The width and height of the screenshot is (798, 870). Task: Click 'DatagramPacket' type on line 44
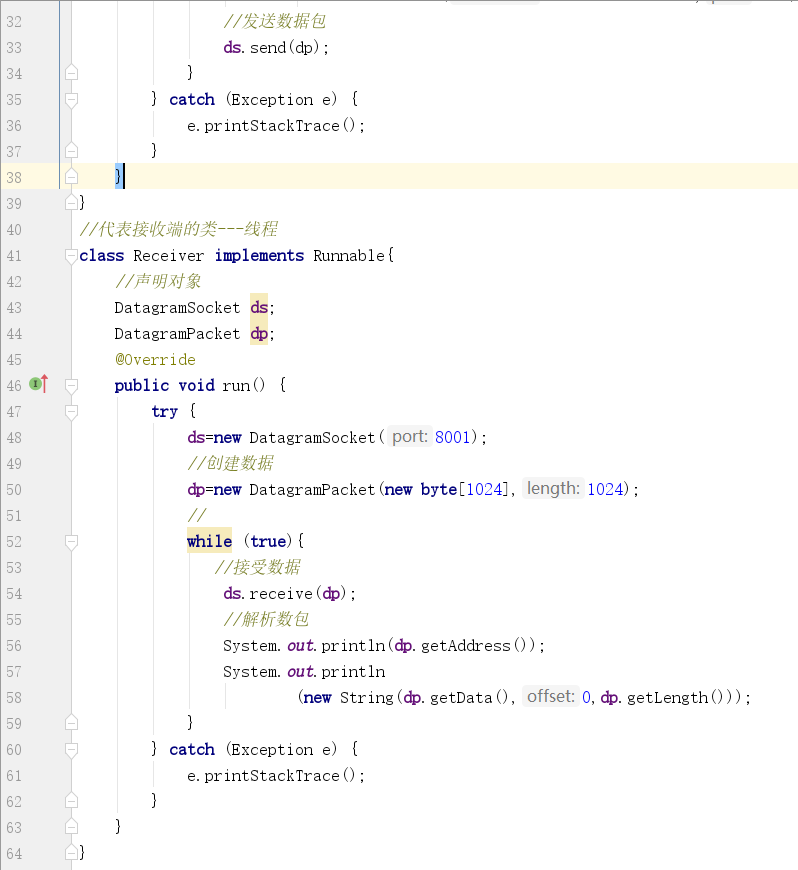click(177, 333)
